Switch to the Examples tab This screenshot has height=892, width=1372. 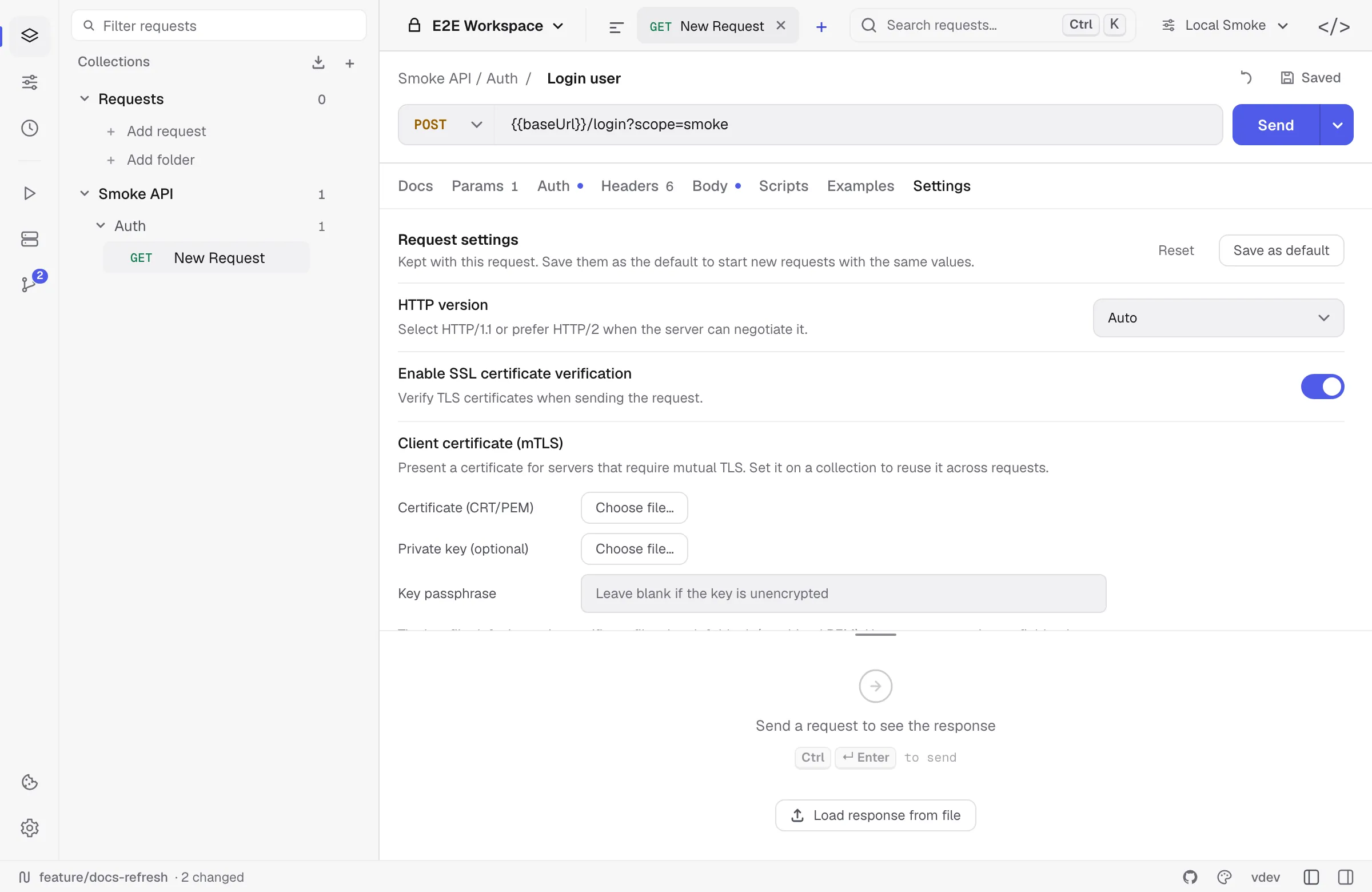coord(860,186)
